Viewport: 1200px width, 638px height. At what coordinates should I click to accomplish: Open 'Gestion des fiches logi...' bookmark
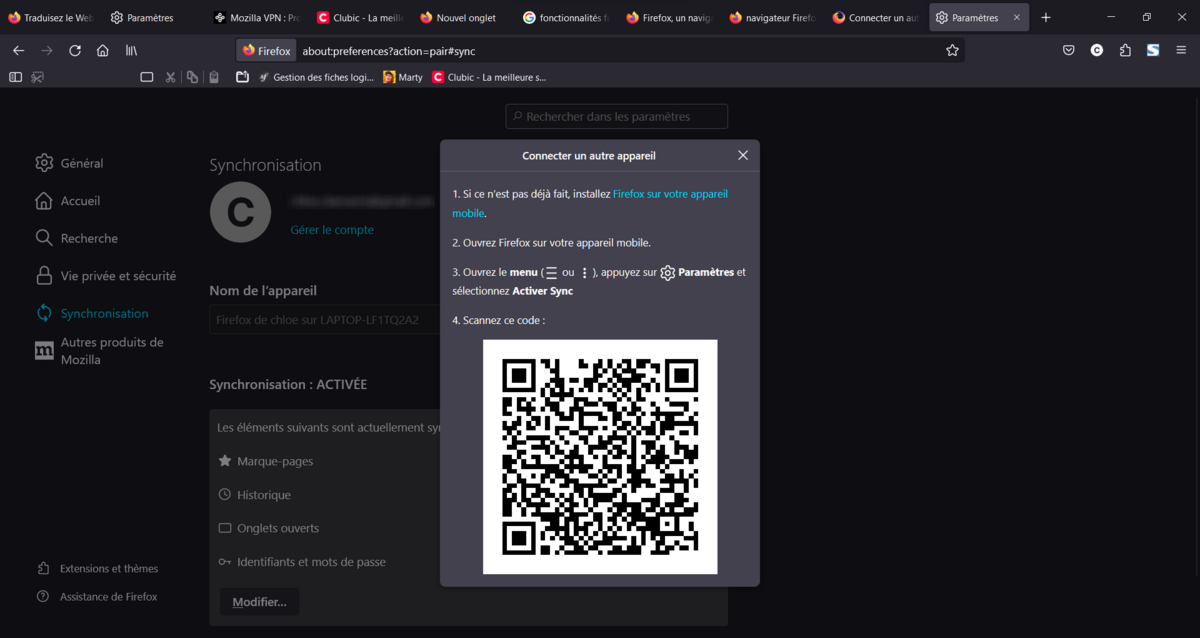point(316,77)
